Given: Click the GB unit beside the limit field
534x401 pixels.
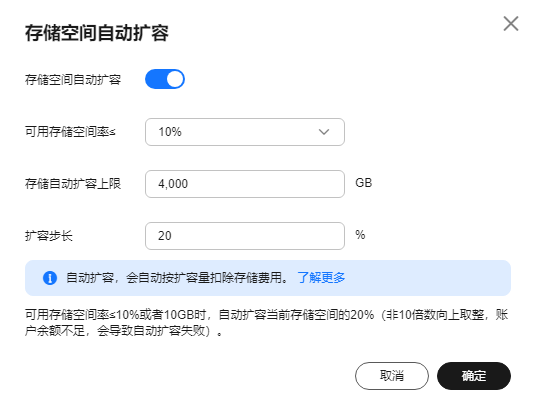Looking at the screenshot, I should [x=364, y=183].
